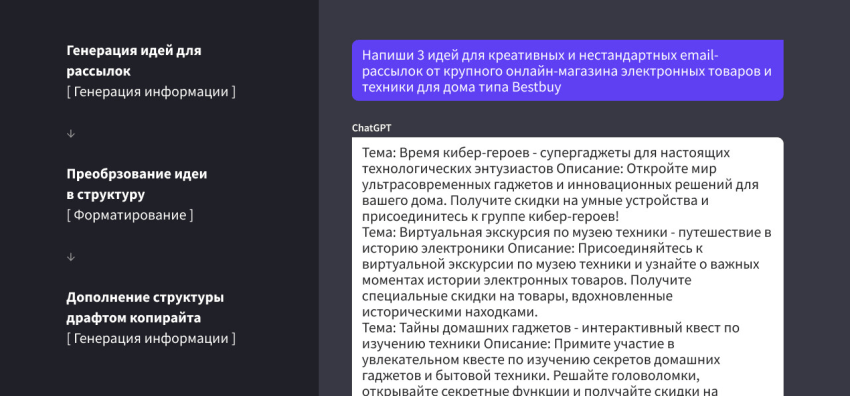Screen dimensions: 850x396
Task: Click '[ Генерация информации ]' under 'Генерация идей' heading
Action: tap(151, 92)
